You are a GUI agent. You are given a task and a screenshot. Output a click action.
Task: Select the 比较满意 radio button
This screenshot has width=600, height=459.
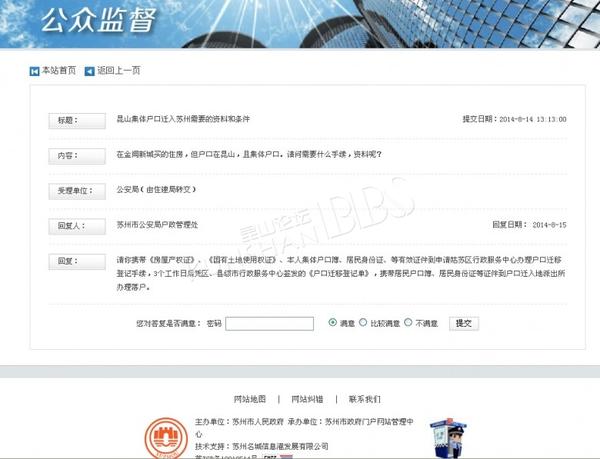coord(364,323)
